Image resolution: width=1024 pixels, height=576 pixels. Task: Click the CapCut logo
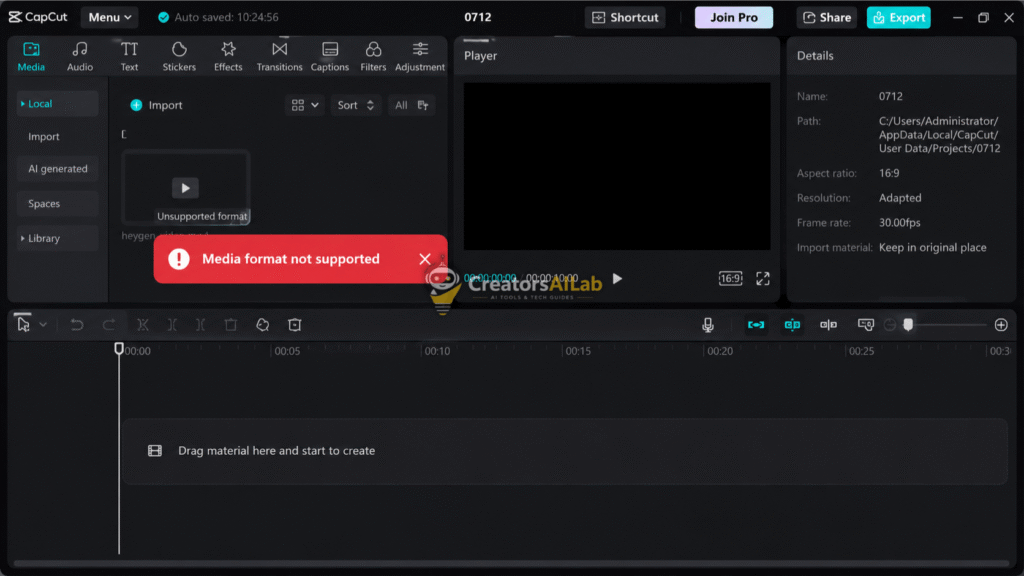click(x=38, y=17)
